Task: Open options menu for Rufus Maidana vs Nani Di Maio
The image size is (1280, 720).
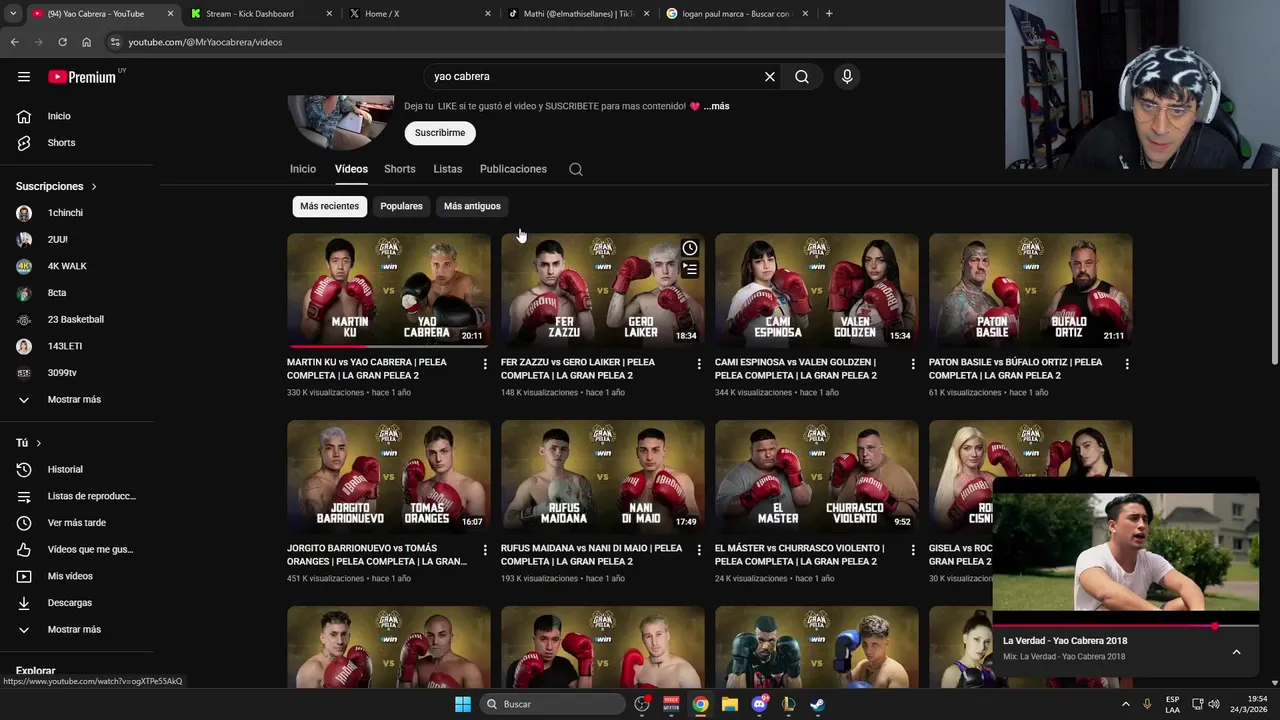Action: click(699, 550)
